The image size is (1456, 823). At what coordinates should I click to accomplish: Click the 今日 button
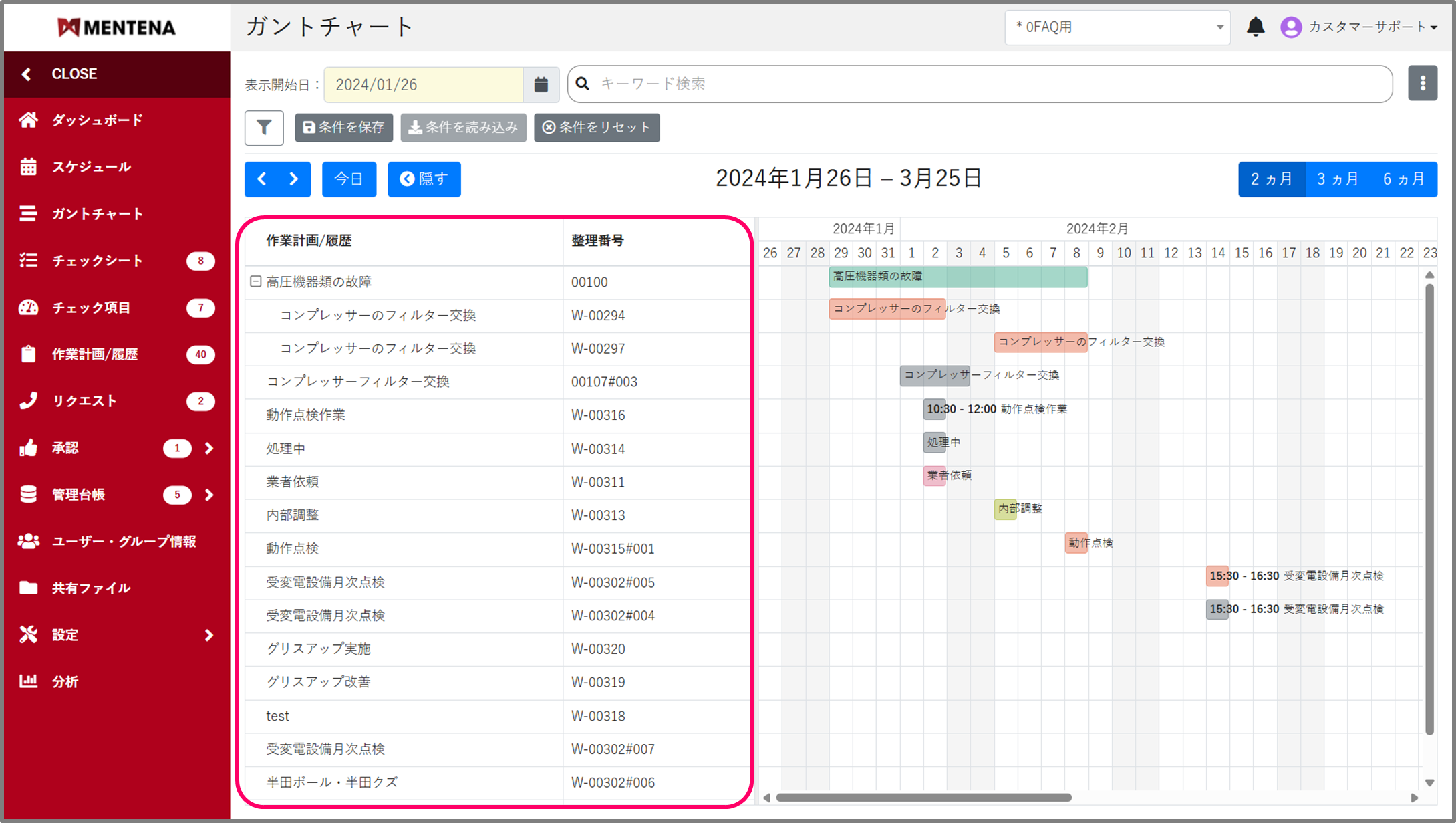[x=349, y=179]
